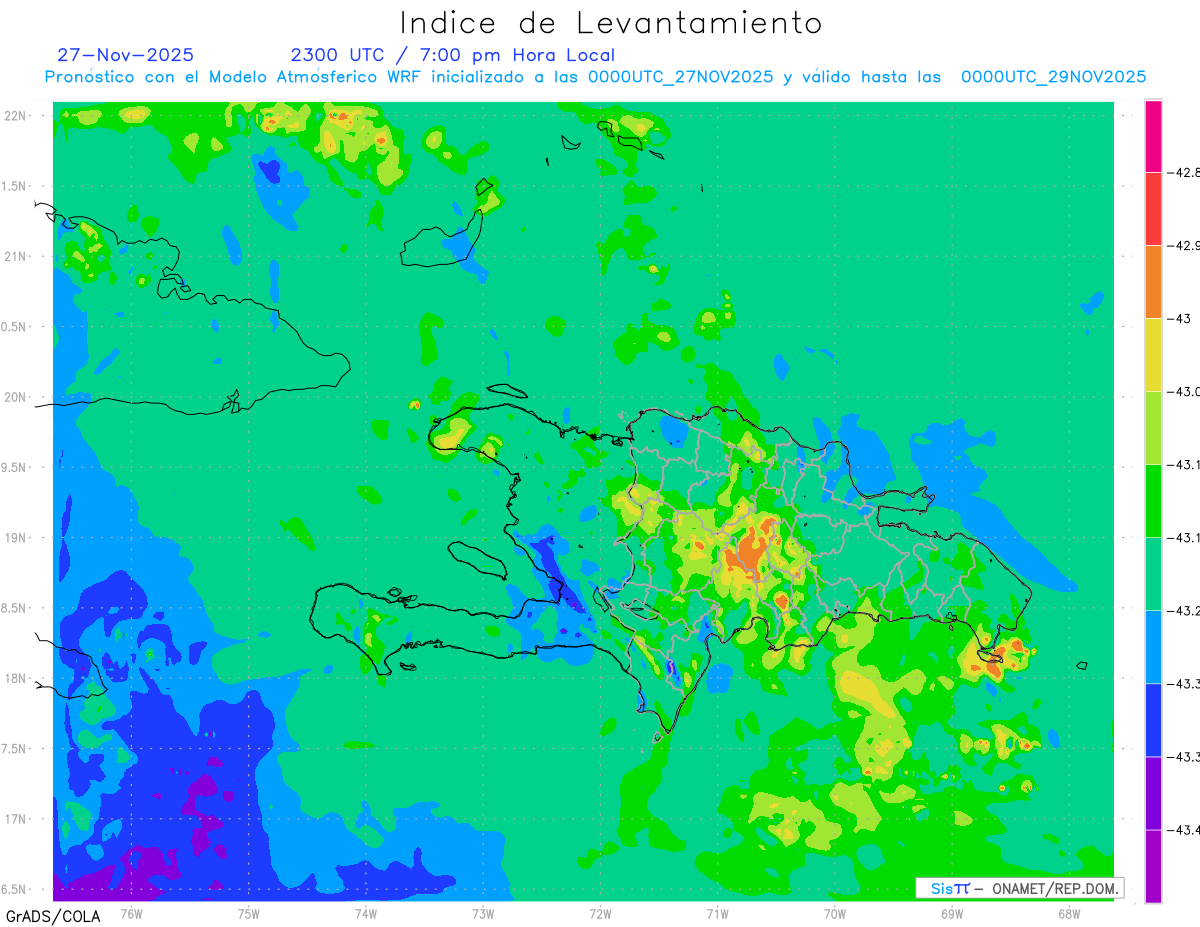Click the '-43.0' color bar value
This screenshot has width=1200, height=927.
point(1185,392)
